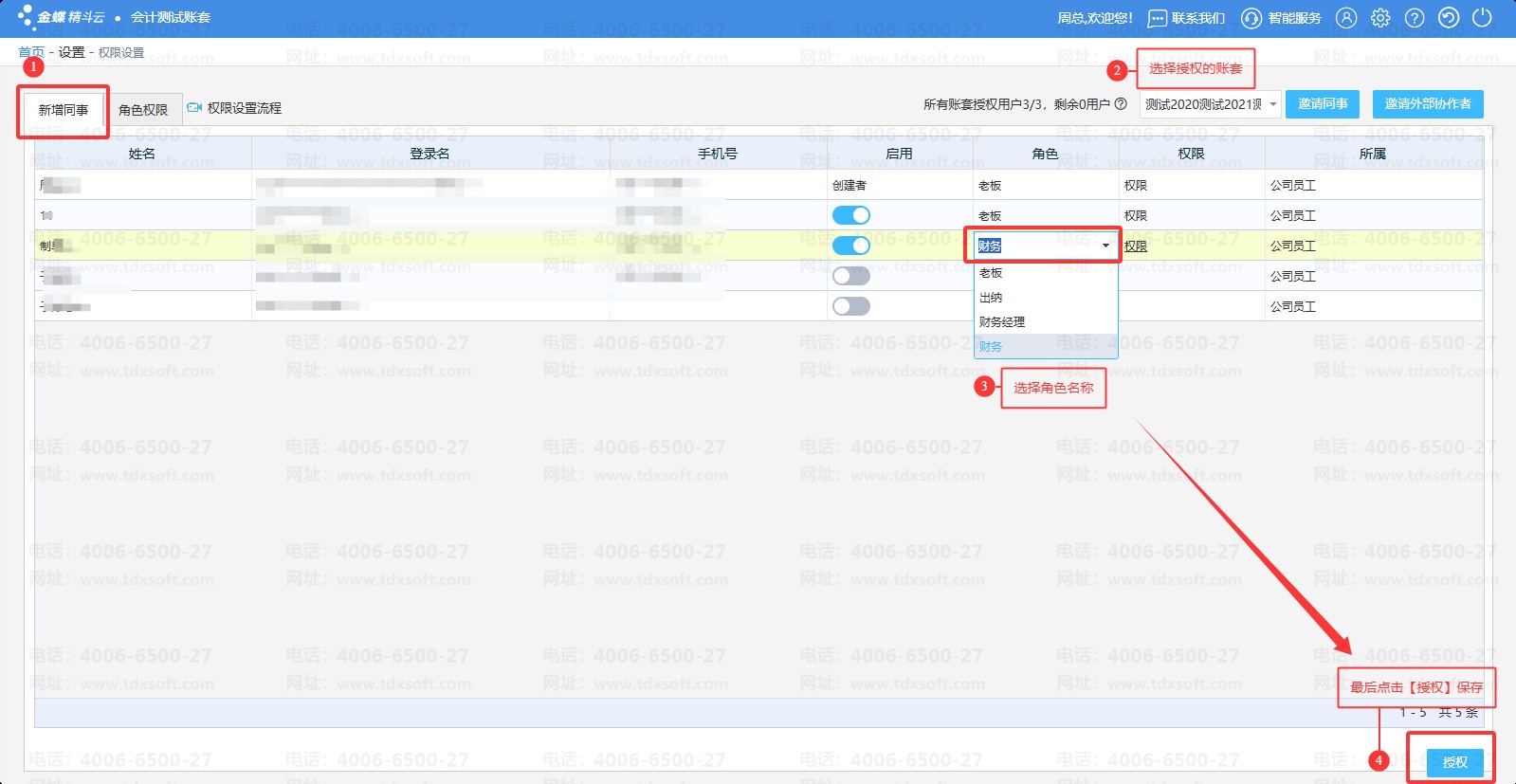The width and height of the screenshot is (1516, 784).
Task: Toggle the enabled switch in highlighted 财务 row
Action: coord(850,246)
